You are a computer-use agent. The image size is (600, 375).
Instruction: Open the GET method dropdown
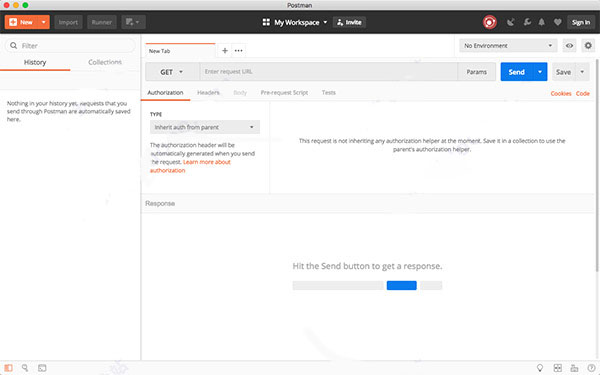click(x=172, y=72)
